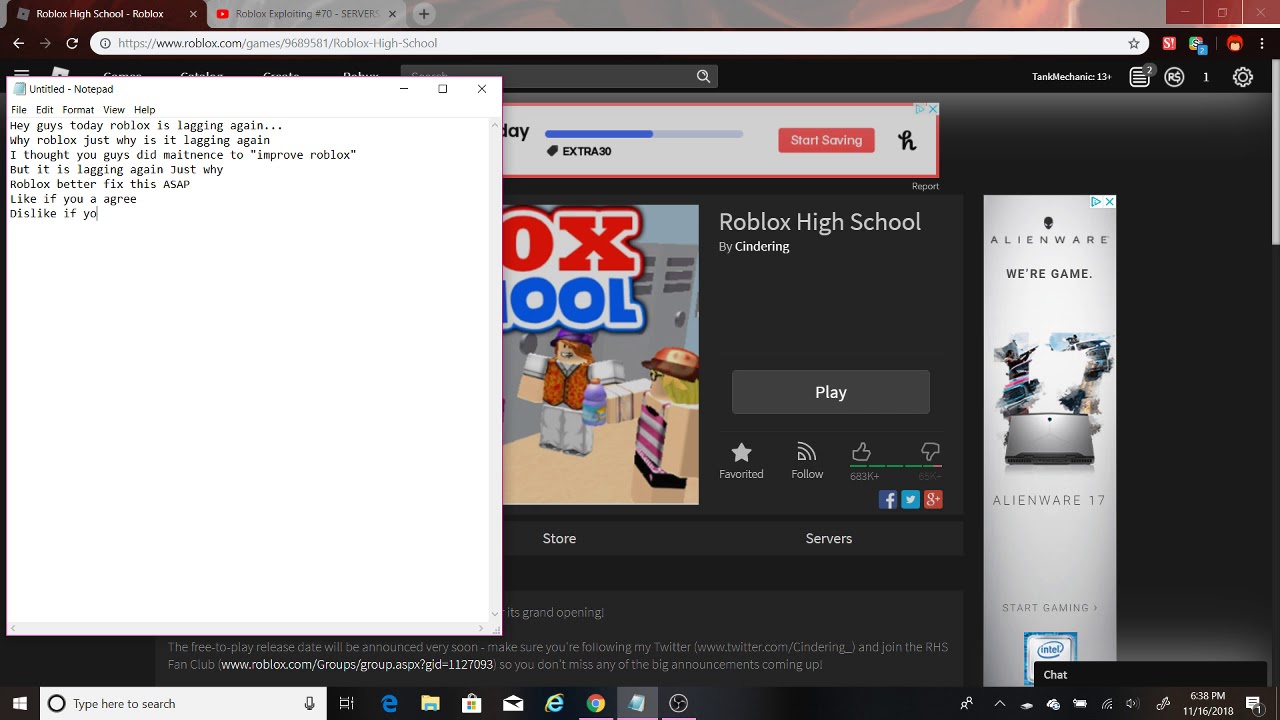
Task: Open the Mail app from the taskbar
Action: tap(513, 703)
